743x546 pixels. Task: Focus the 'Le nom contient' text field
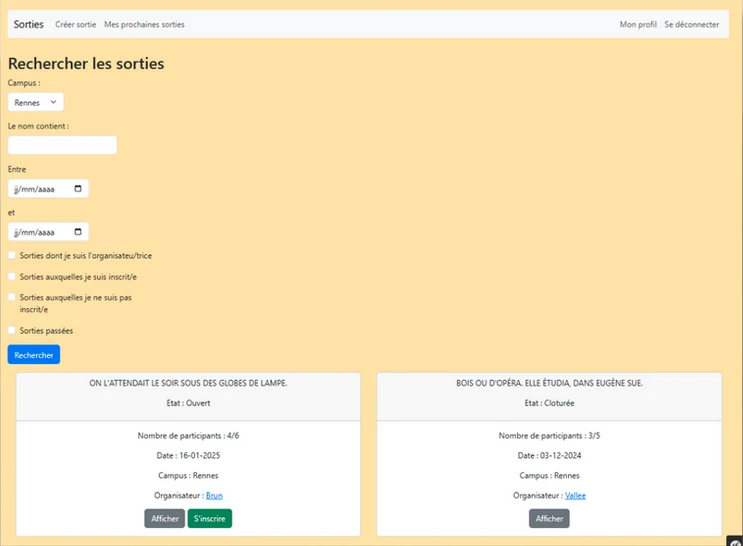62,145
